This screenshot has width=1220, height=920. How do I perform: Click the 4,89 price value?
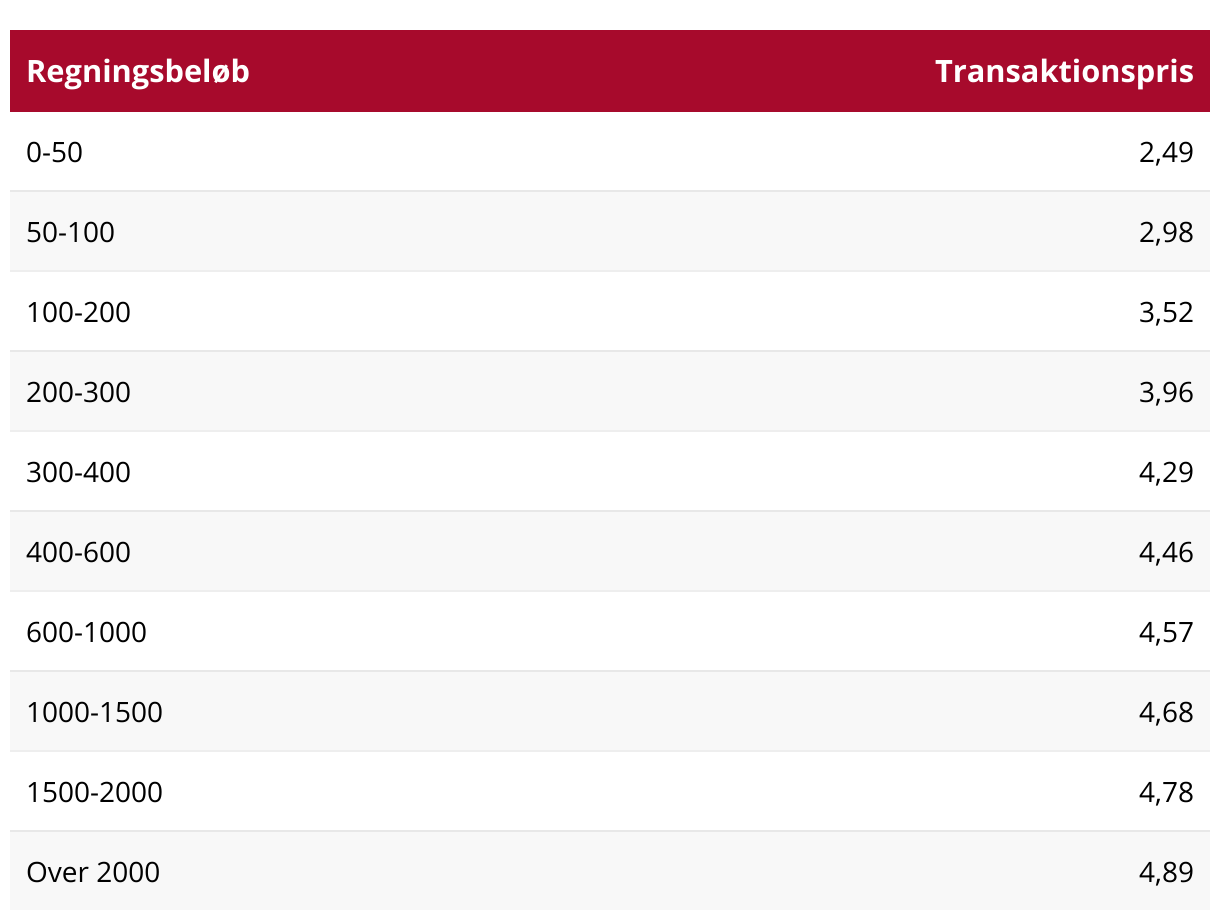pyautogui.click(x=1166, y=872)
